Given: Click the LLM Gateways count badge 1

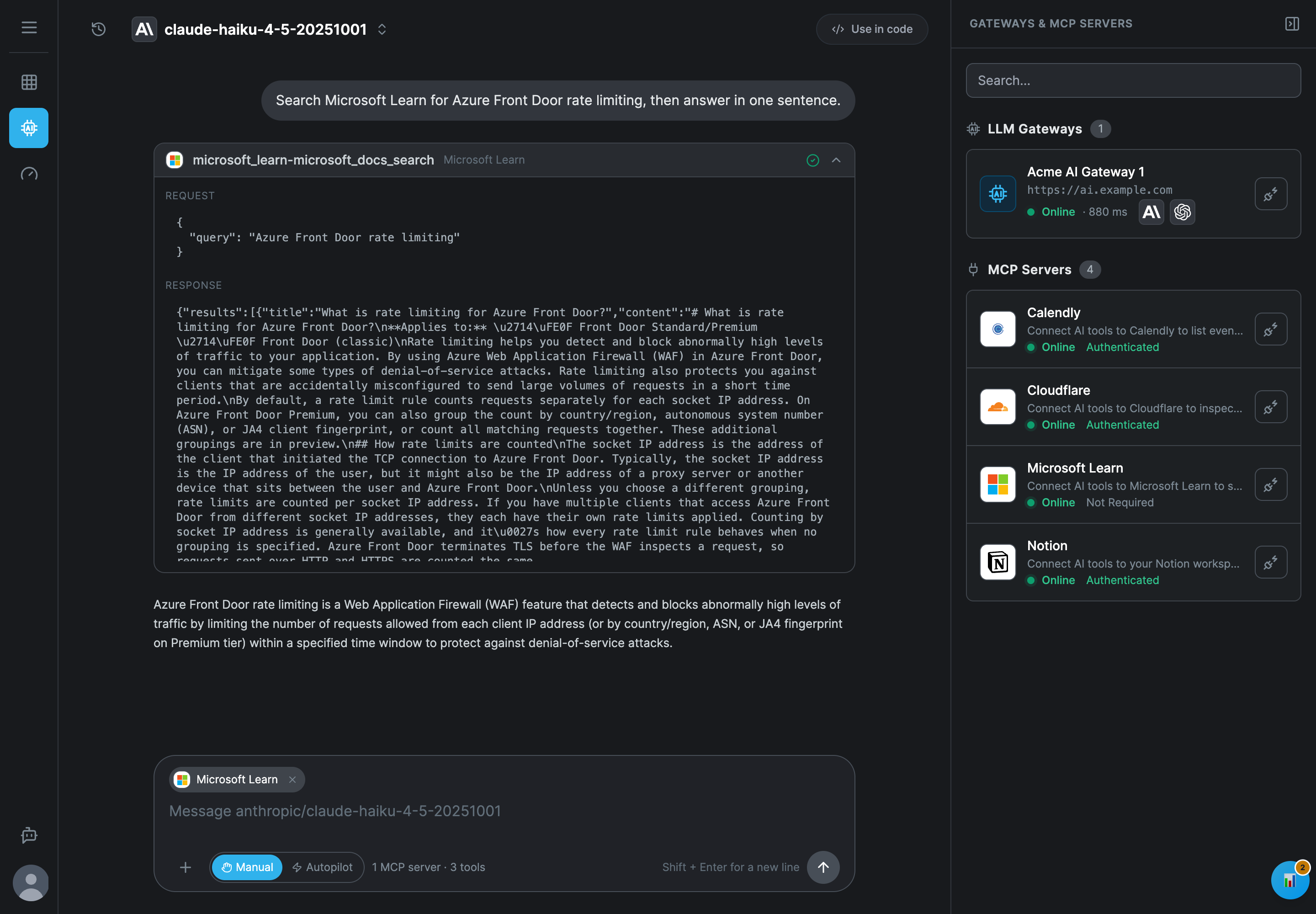Looking at the screenshot, I should [1100, 129].
